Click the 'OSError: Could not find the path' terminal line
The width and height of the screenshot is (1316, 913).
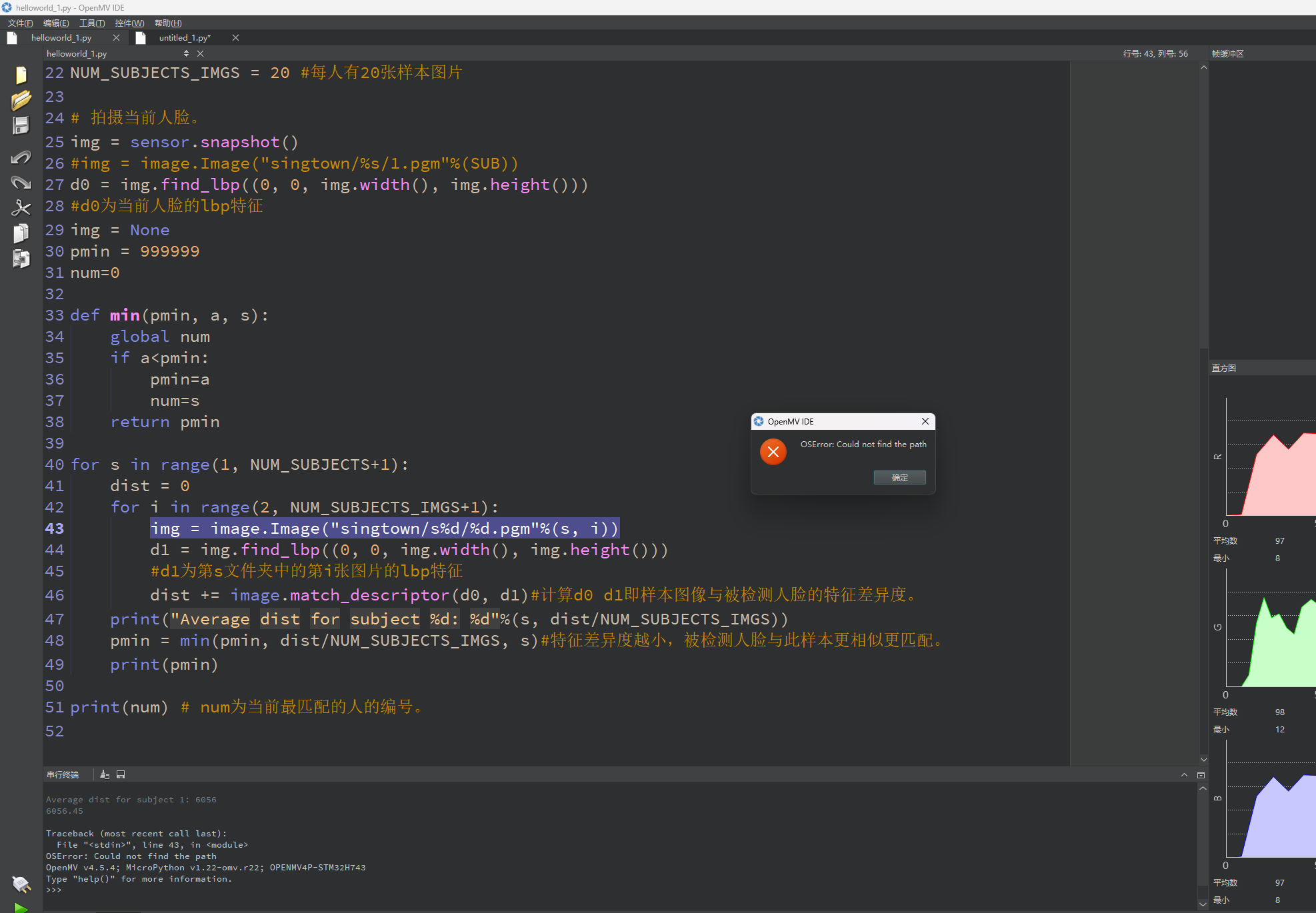click(131, 856)
